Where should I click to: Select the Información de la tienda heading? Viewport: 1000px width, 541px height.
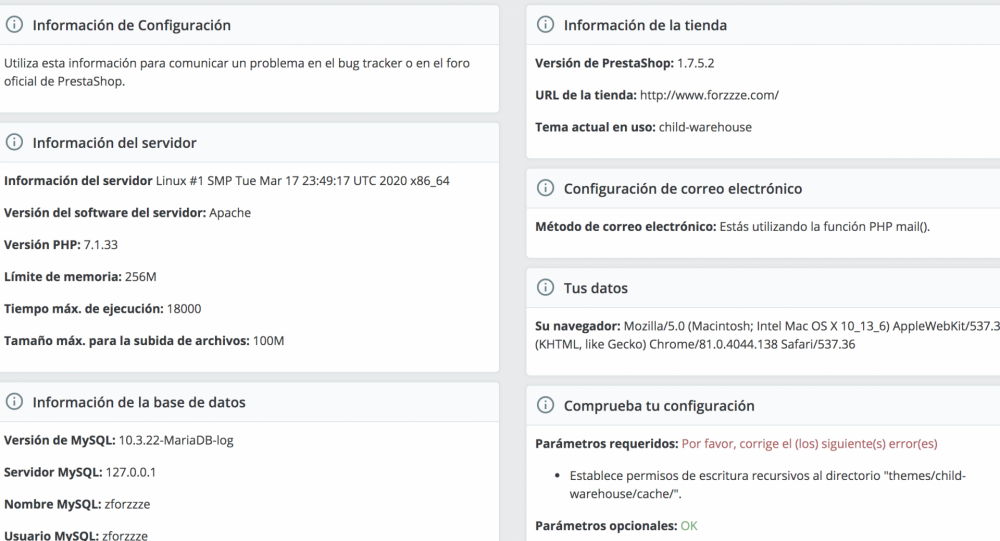coord(645,25)
